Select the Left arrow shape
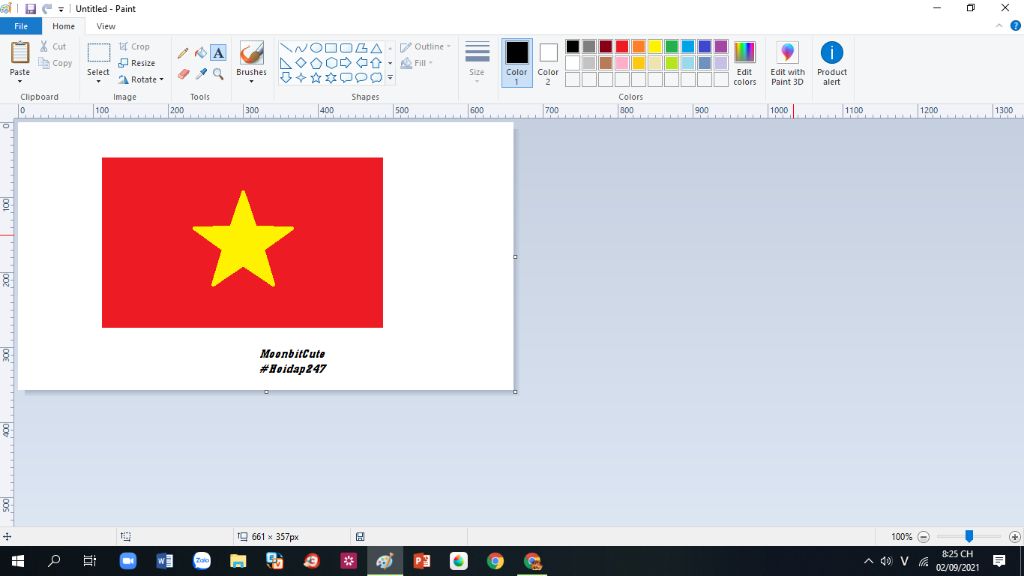Viewport: 1024px width, 576px height. (361, 63)
